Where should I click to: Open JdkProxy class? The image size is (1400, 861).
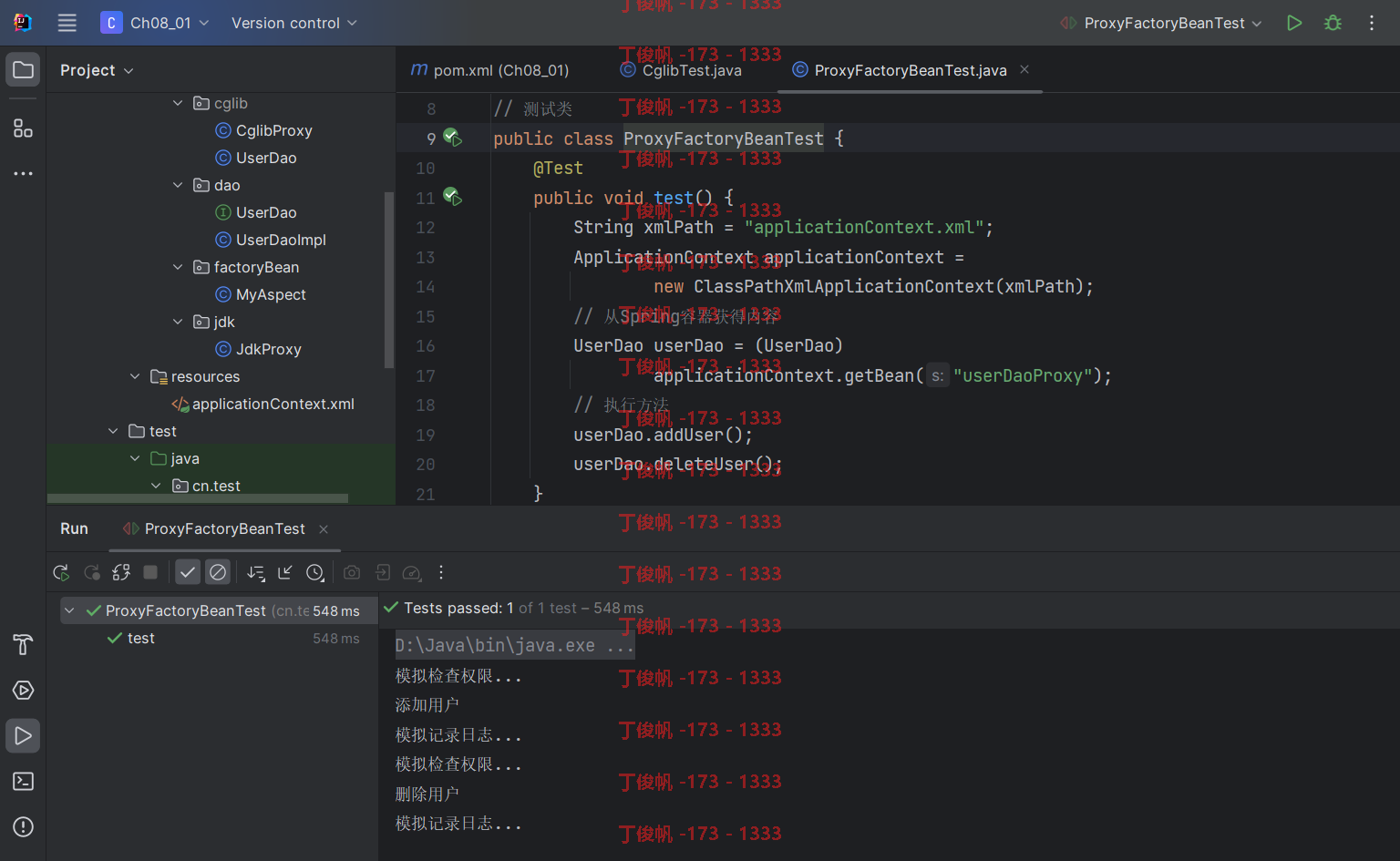[258, 349]
